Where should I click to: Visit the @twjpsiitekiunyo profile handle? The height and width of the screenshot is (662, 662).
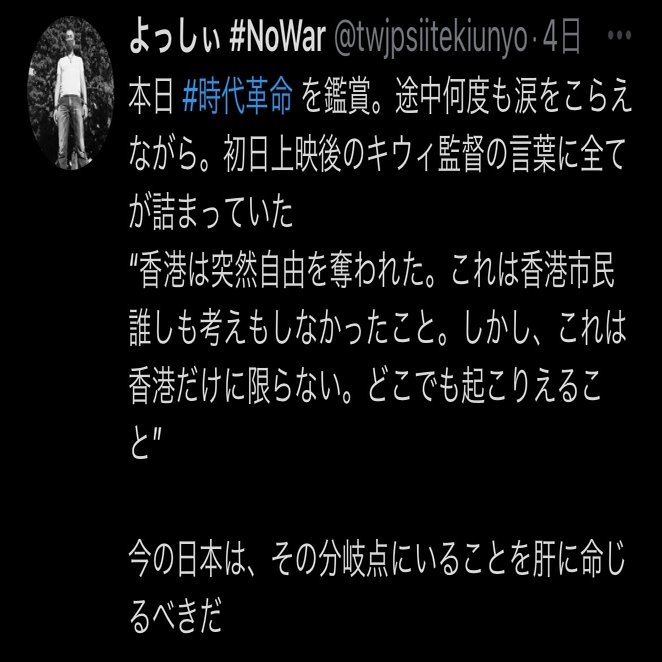[430, 39]
